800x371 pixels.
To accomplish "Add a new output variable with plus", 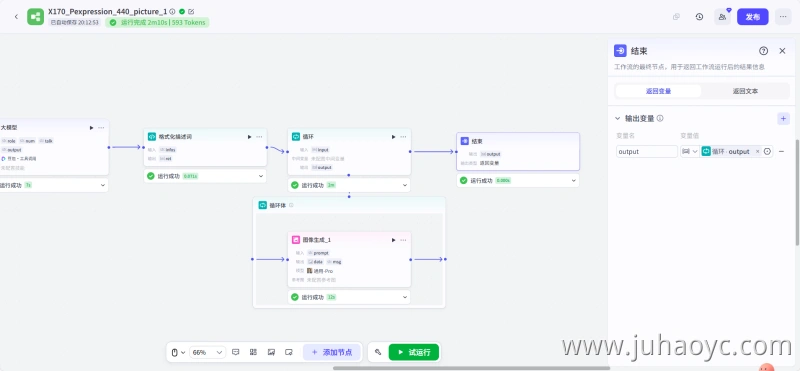I will point(783,118).
